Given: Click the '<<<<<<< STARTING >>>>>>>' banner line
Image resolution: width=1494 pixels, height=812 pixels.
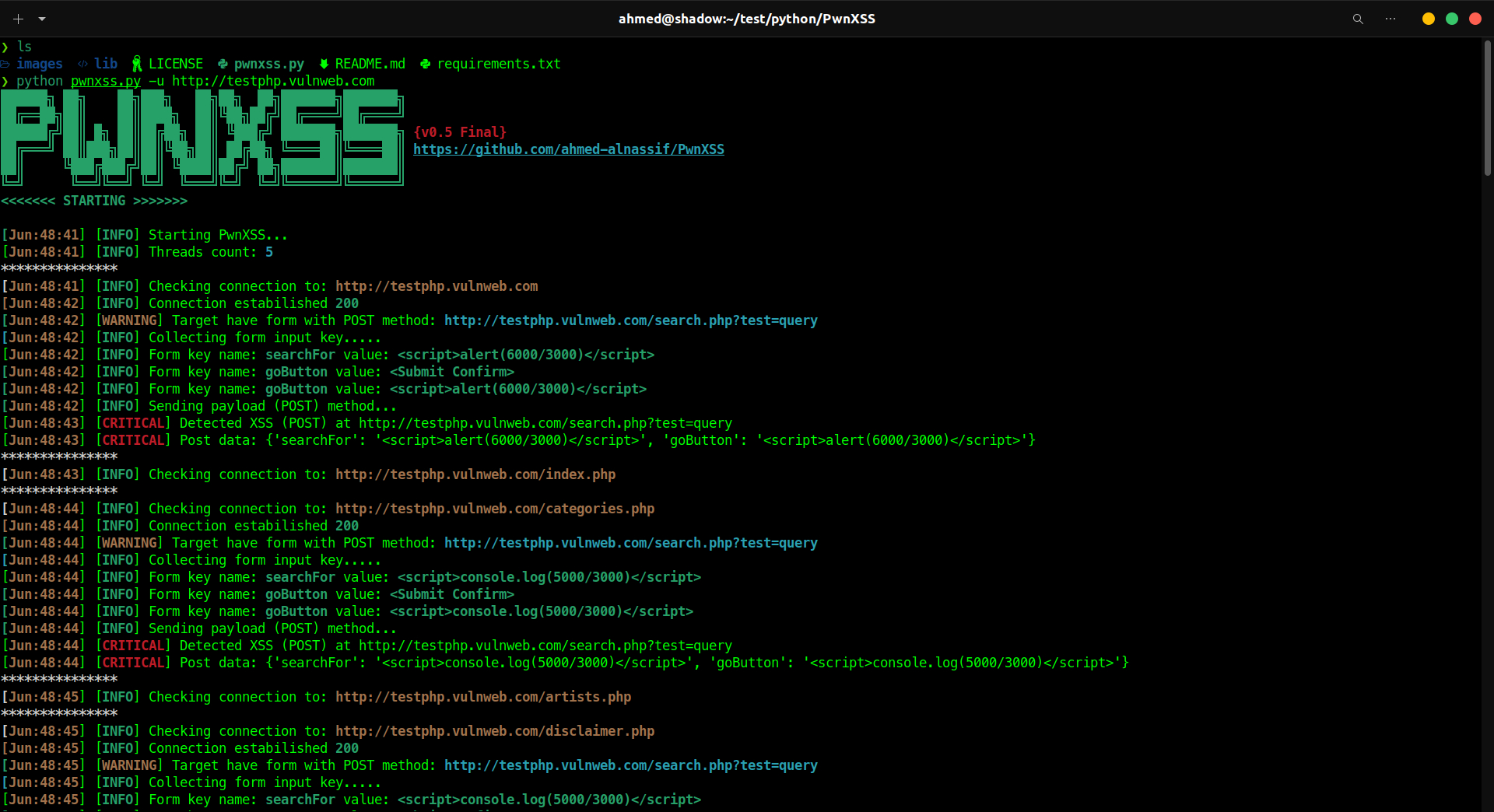Looking at the screenshot, I should tap(94, 201).
